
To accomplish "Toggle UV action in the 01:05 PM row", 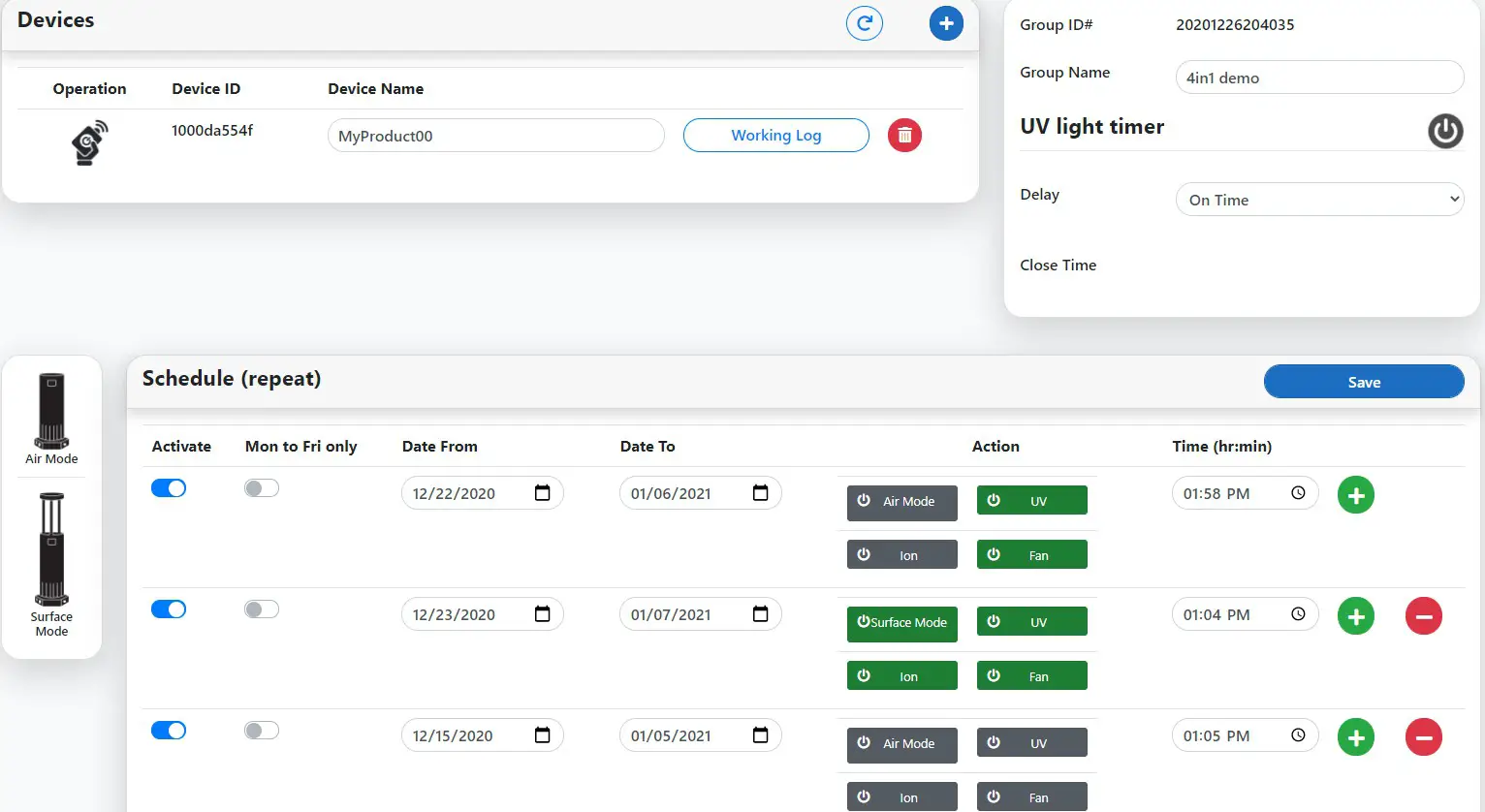I will [x=1032, y=743].
